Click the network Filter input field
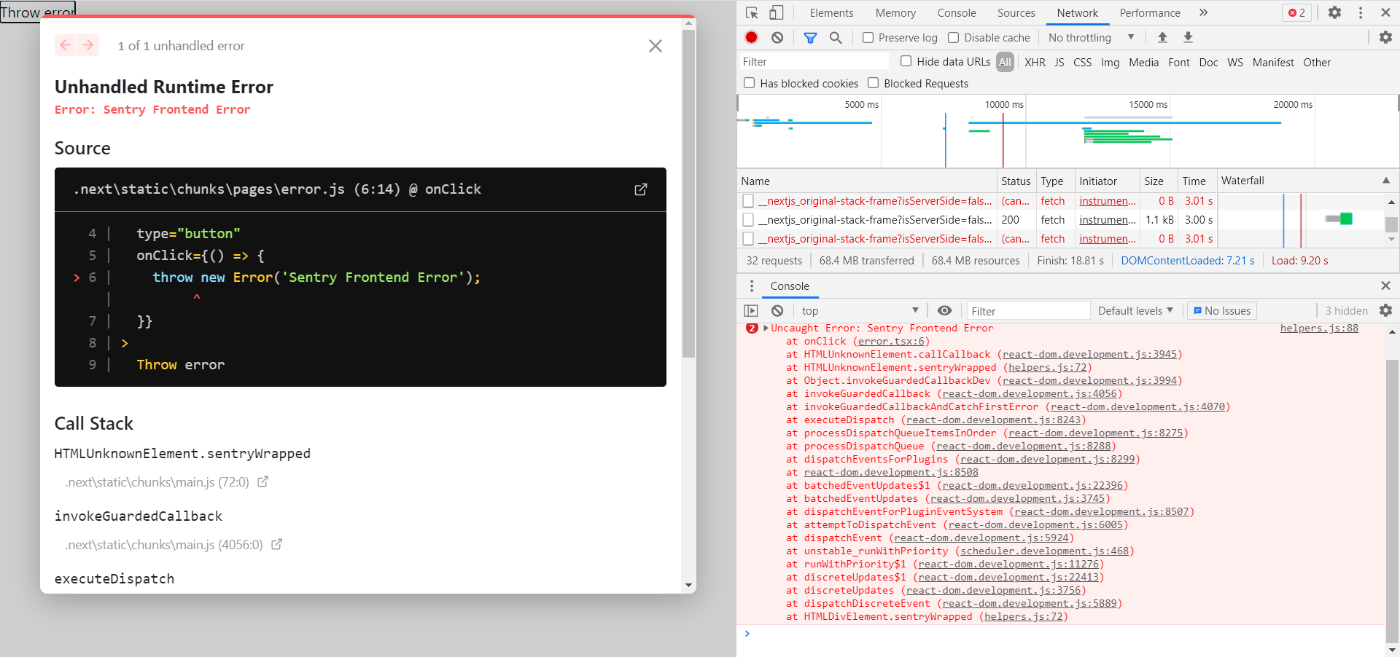Image resolution: width=1400 pixels, height=657 pixels. point(815,62)
